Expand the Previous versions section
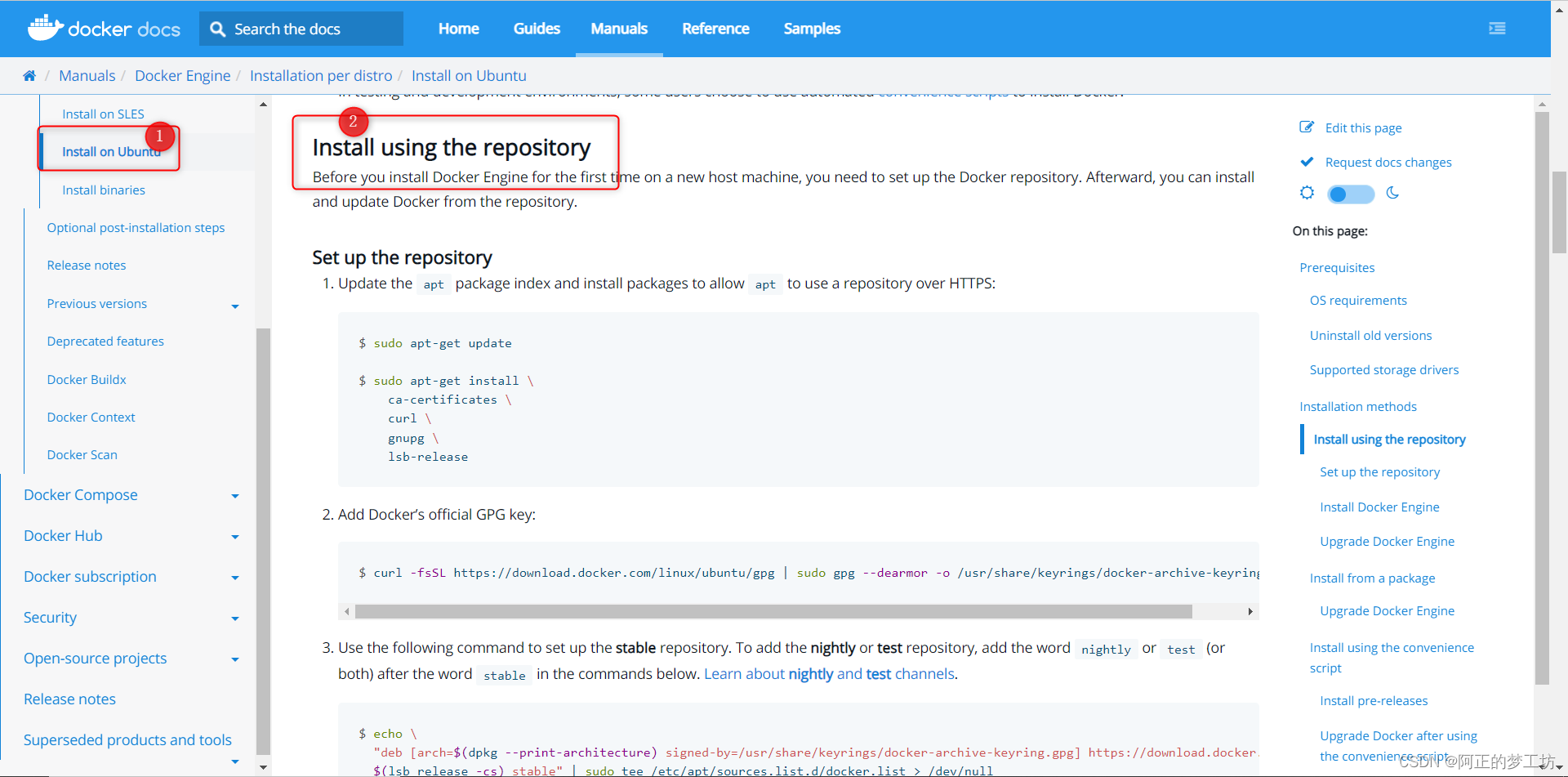 (235, 306)
